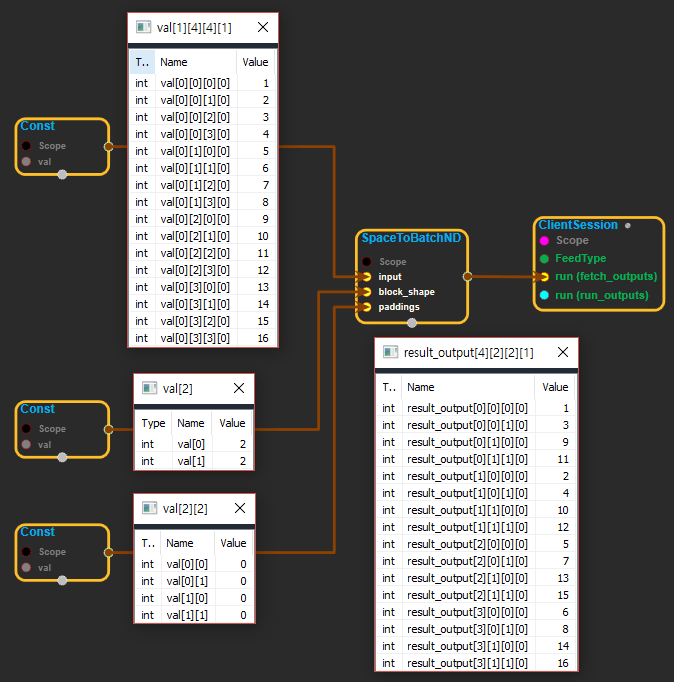Sort by Value column in result_output table
The width and height of the screenshot is (674, 682).
(554, 386)
